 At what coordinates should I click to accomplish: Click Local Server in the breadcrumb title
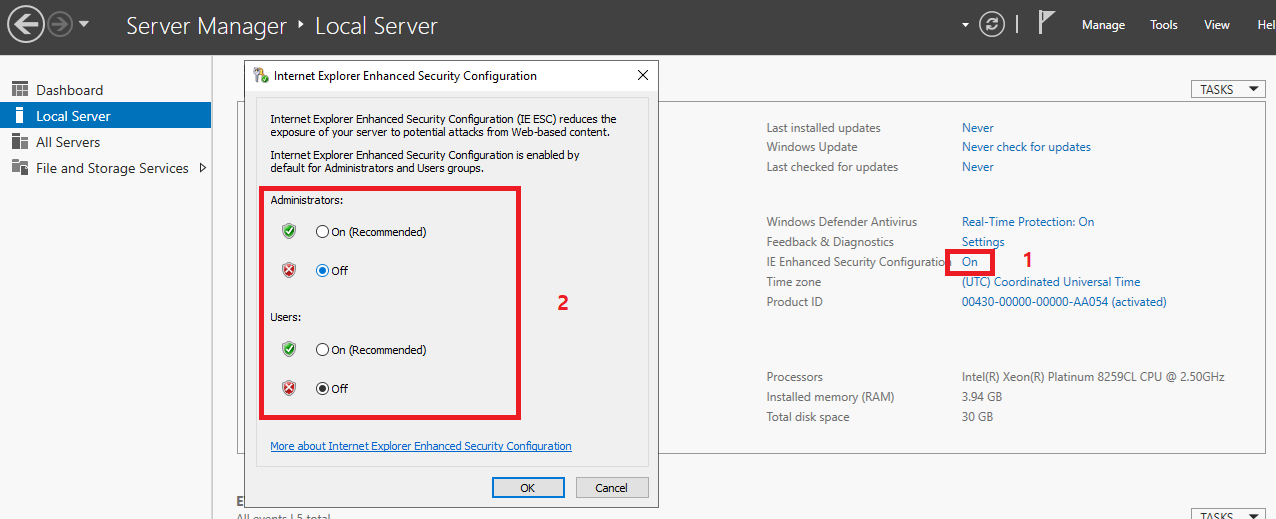(x=376, y=25)
